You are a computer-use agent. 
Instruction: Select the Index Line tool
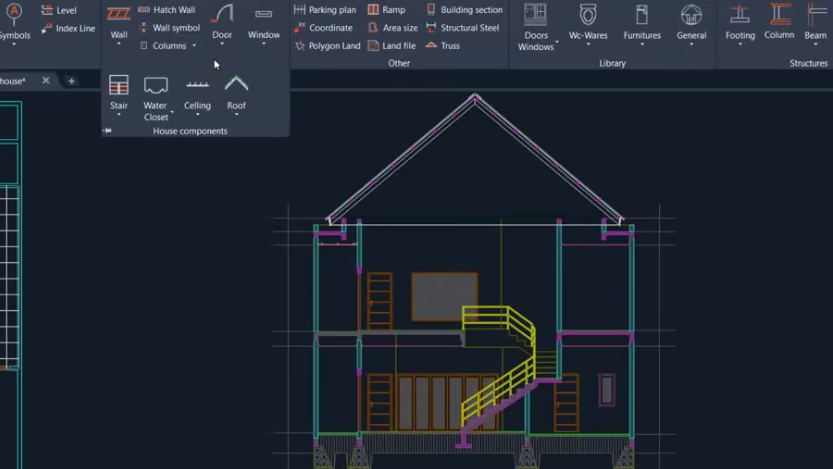point(67,28)
